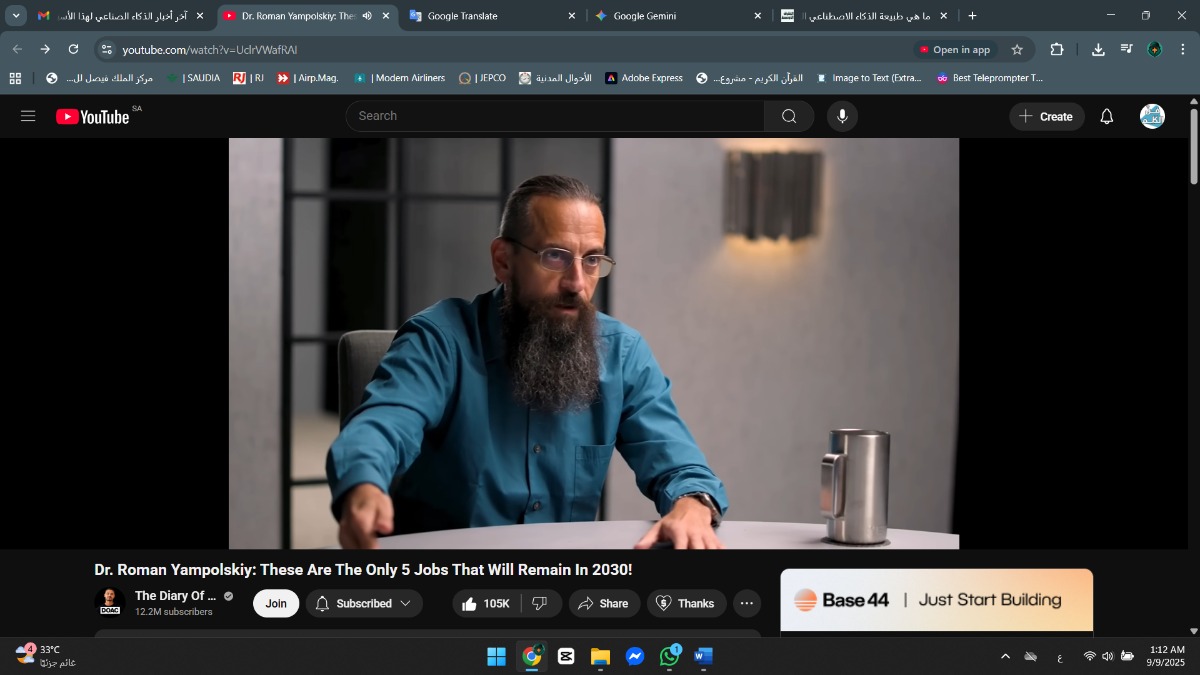Share the video

click(604, 603)
